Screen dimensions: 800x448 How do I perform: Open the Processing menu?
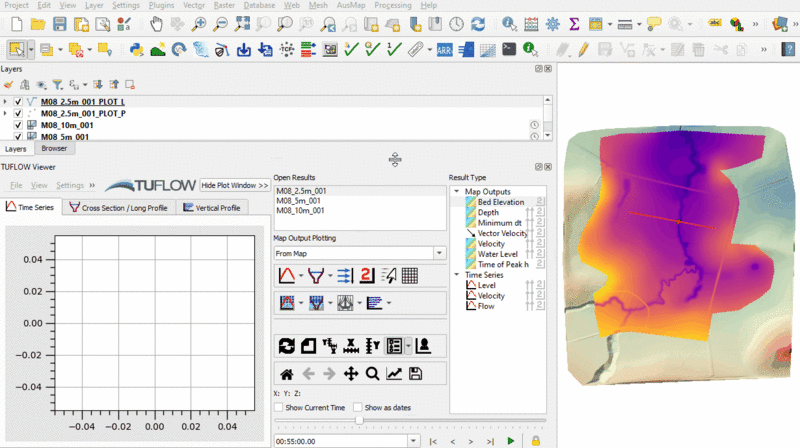pyautogui.click(x=394, y=5)
